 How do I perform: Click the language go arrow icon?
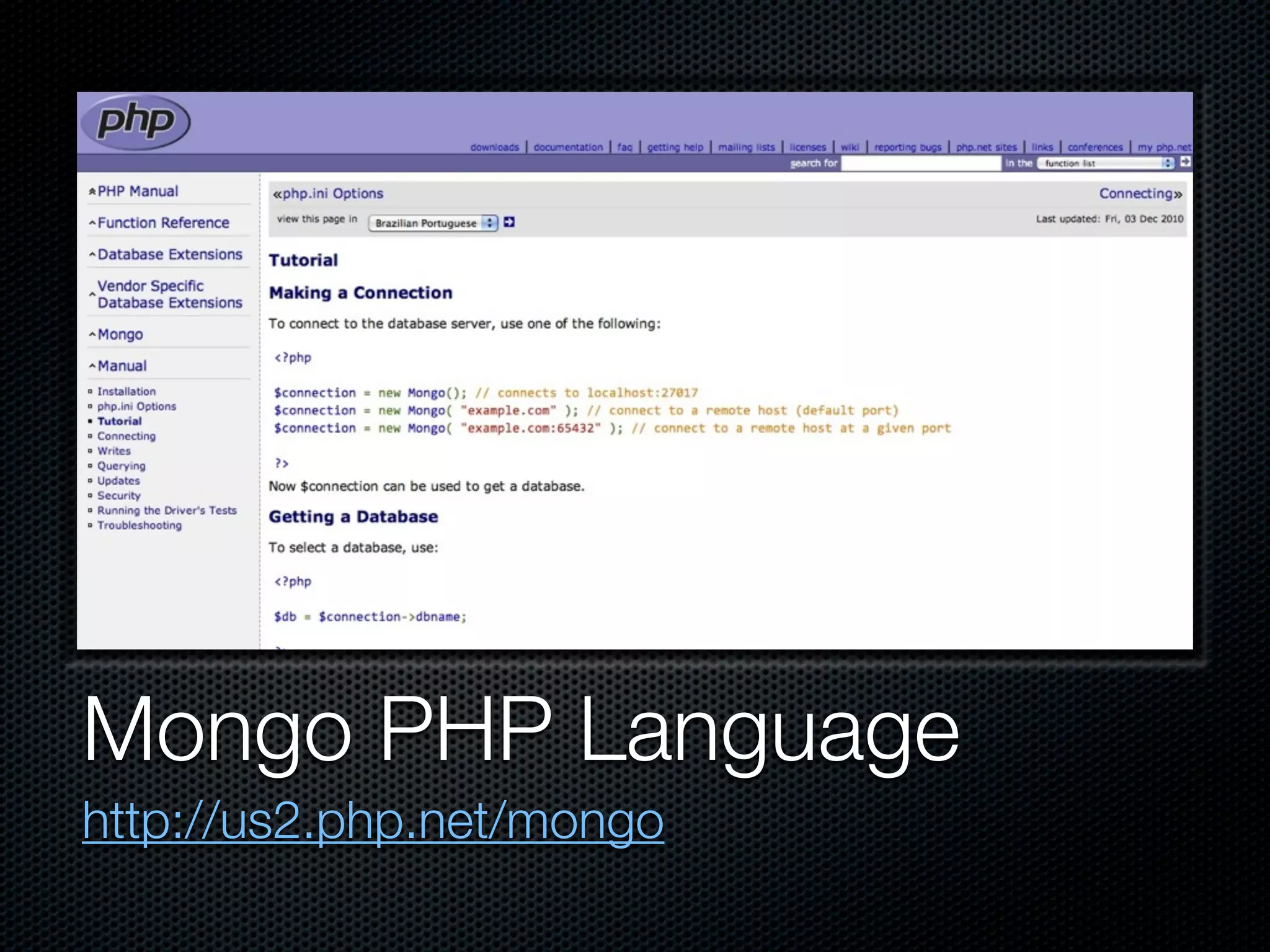click(x=509, y=222)
